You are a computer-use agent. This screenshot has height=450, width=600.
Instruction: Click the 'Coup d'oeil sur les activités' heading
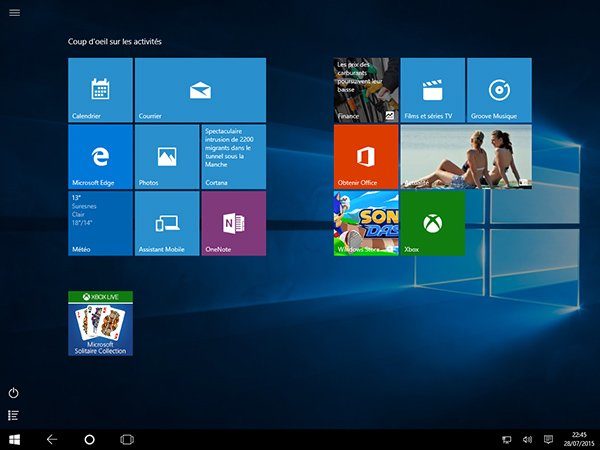(x=114, y=42)
